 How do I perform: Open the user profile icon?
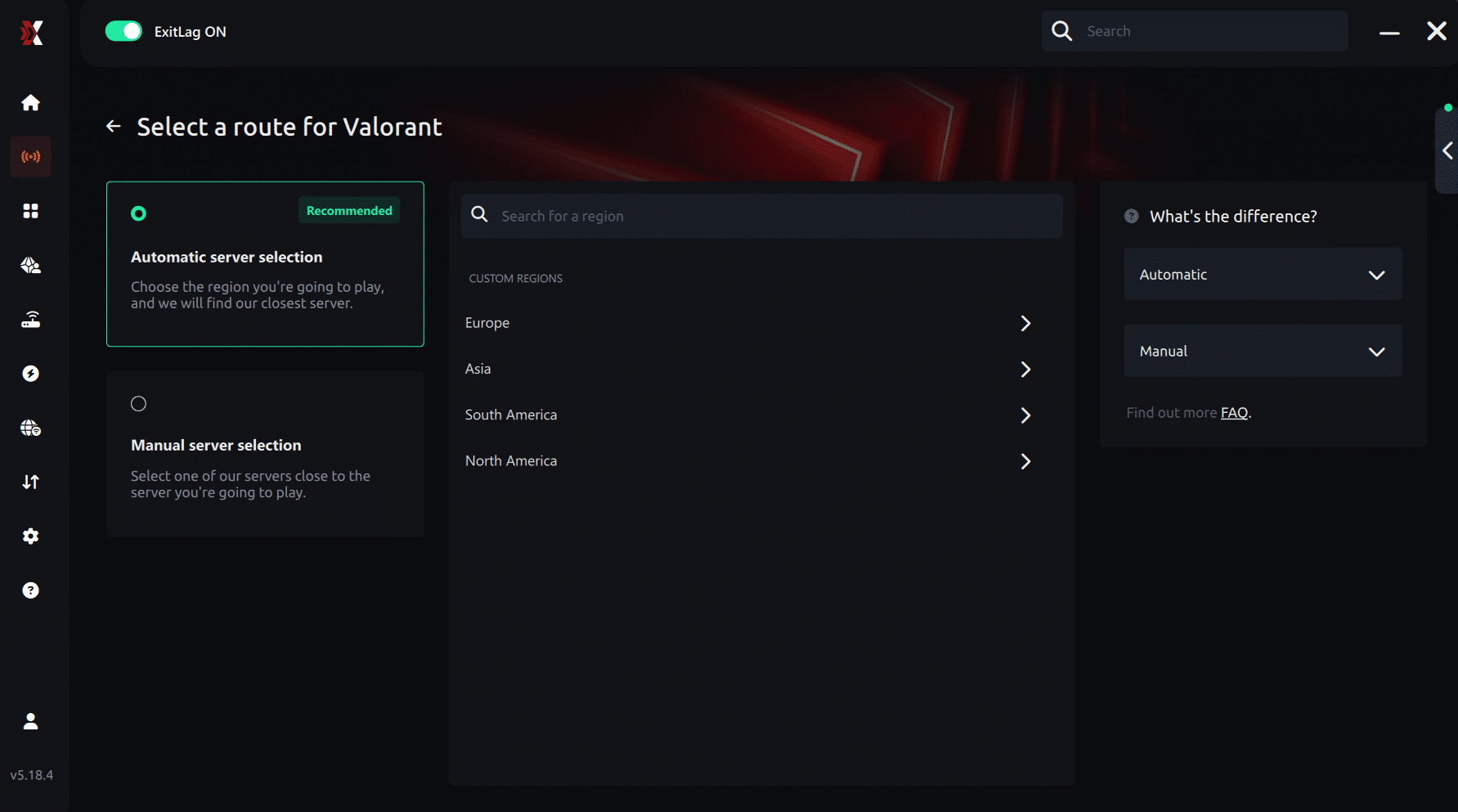[30, 721]
